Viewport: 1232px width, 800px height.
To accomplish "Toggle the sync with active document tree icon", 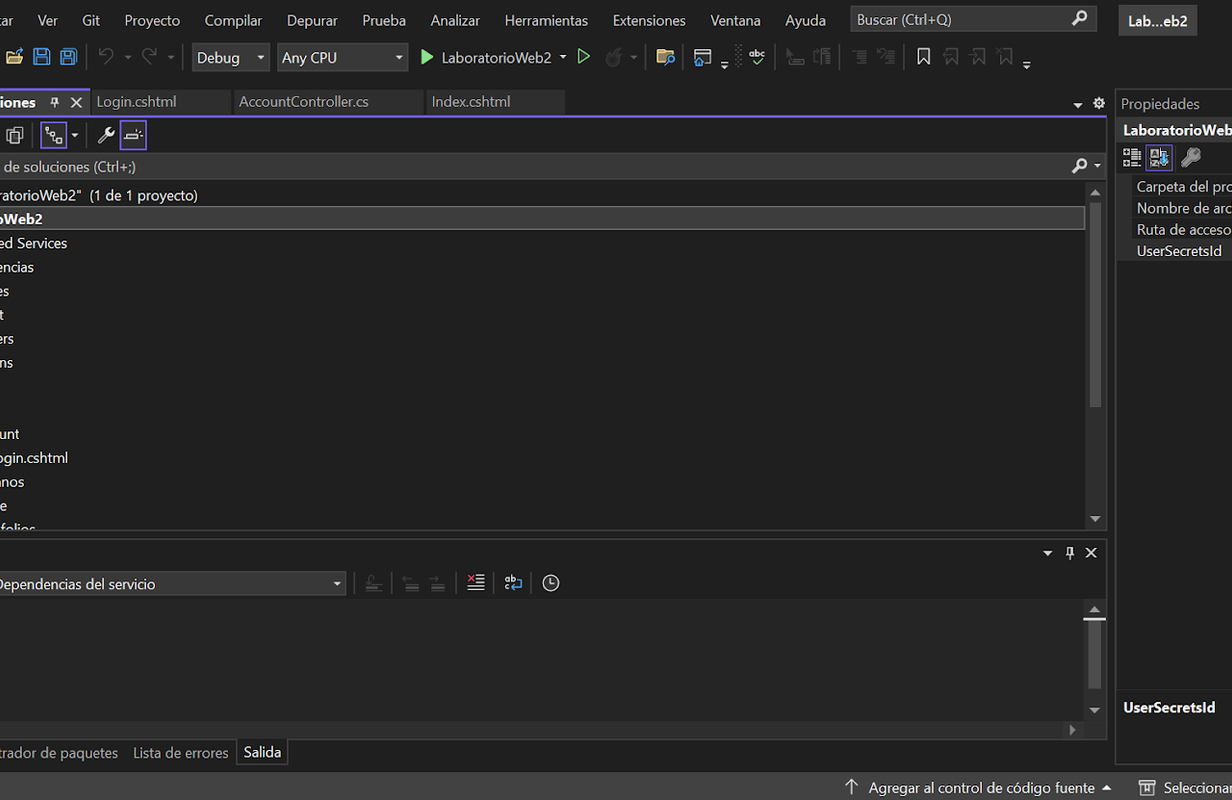I will (53, 135).
